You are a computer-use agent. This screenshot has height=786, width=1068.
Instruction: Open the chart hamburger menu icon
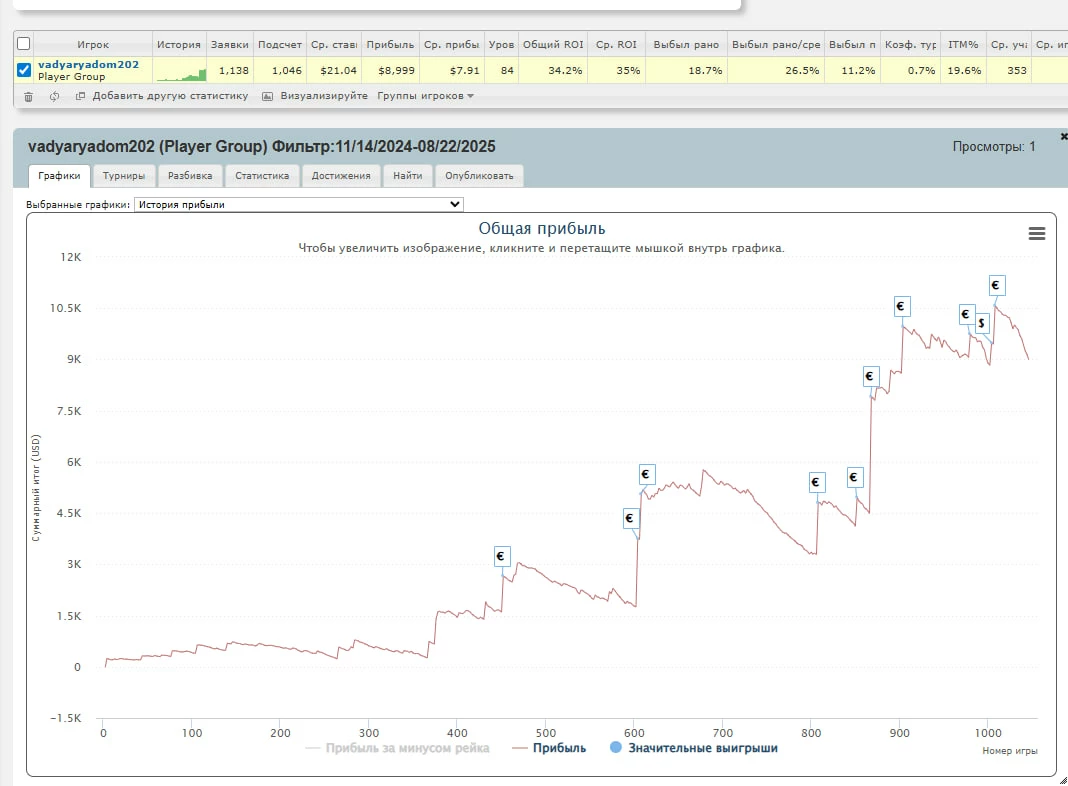point(1037,233)
